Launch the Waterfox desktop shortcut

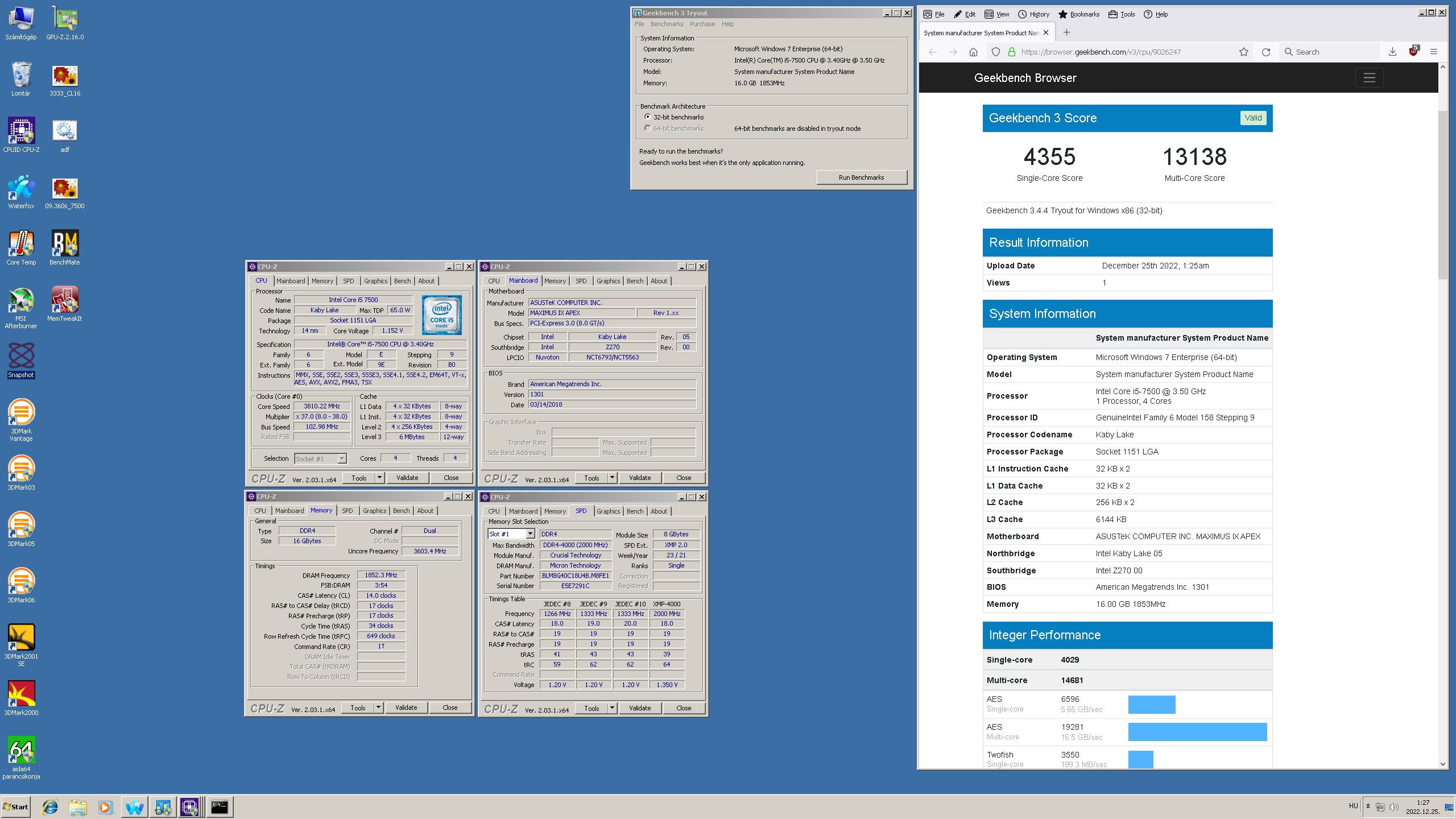[21, 192]
